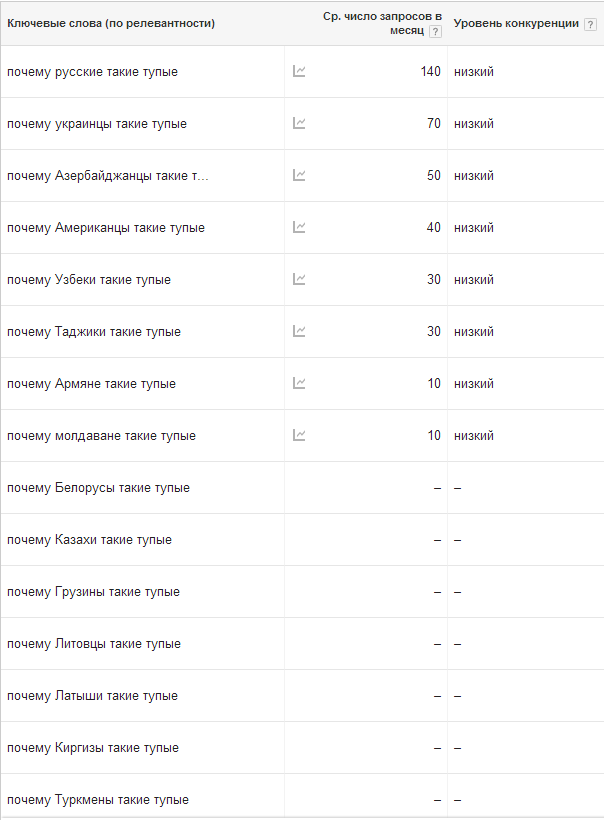Sort by 'Ключевые слова (по релевантности)' column header
The image size is (604, 820).
pos(111,23)
